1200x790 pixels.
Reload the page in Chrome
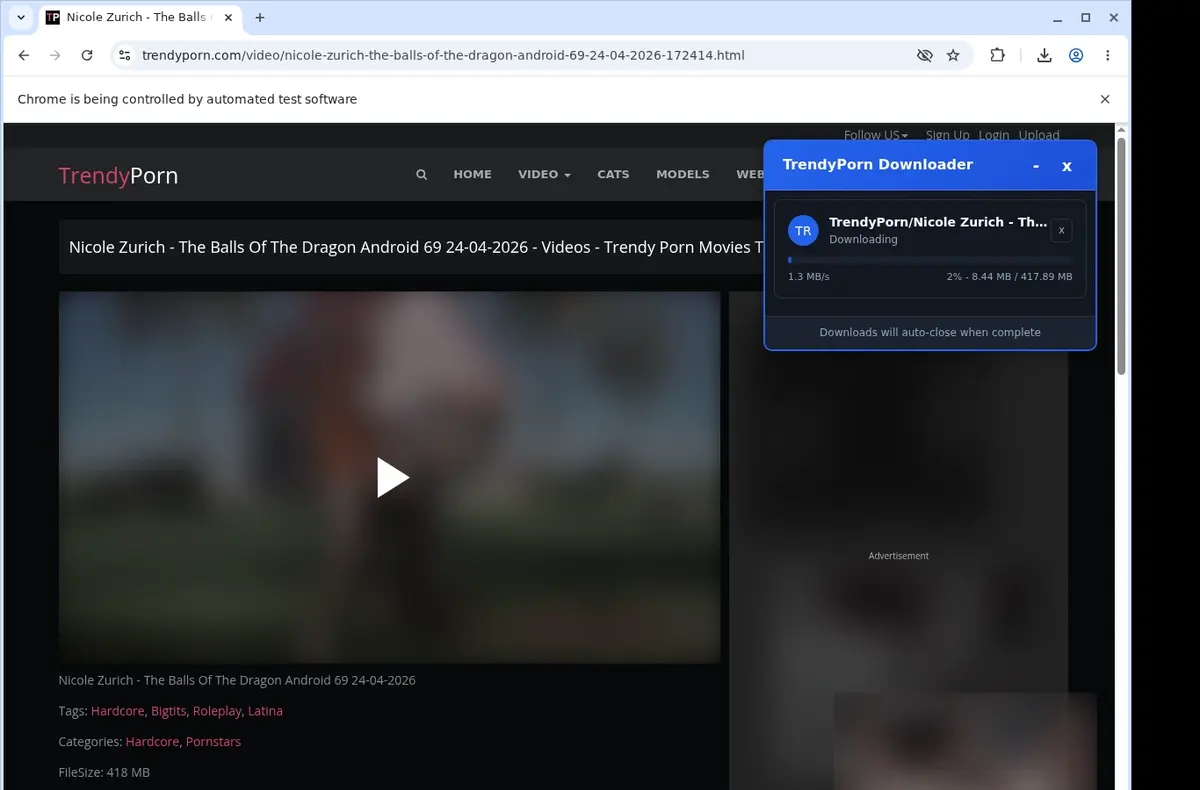click(87, 56)
